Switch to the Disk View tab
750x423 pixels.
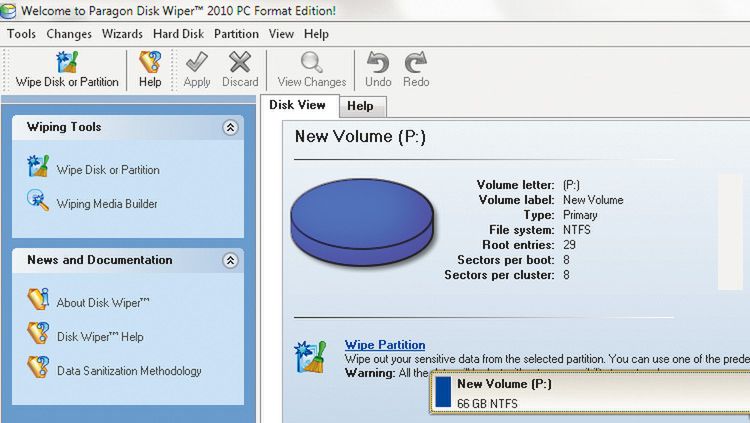tap(299, 105)
